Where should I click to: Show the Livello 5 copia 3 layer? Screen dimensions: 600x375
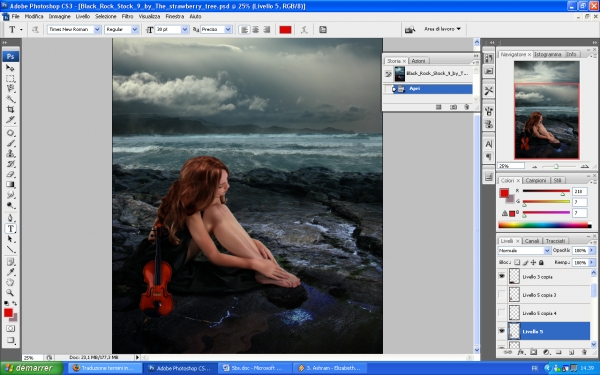[502, 295]
